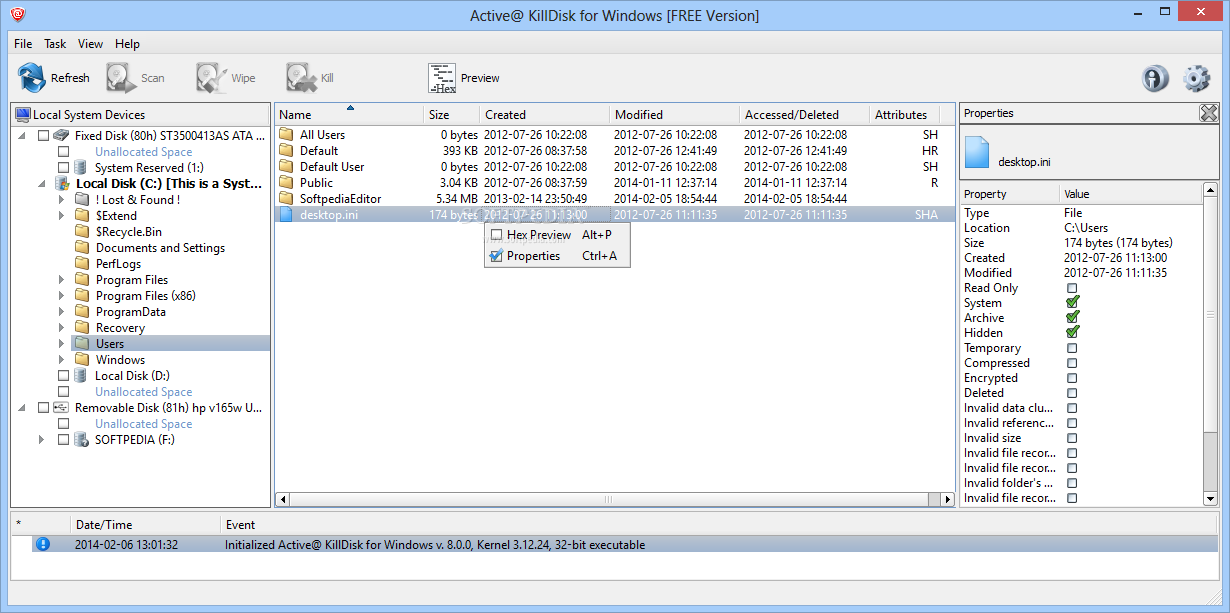Click the Fixed Disk (80h) drive icon
This screenshot has width=1230, height=613.
(62, 135)
